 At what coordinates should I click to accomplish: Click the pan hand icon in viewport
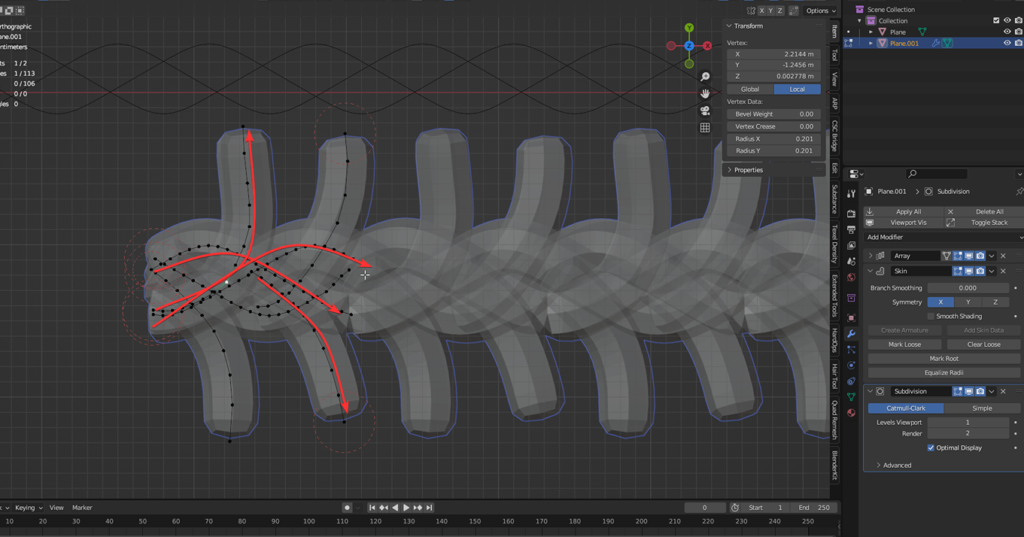point(705,94)
